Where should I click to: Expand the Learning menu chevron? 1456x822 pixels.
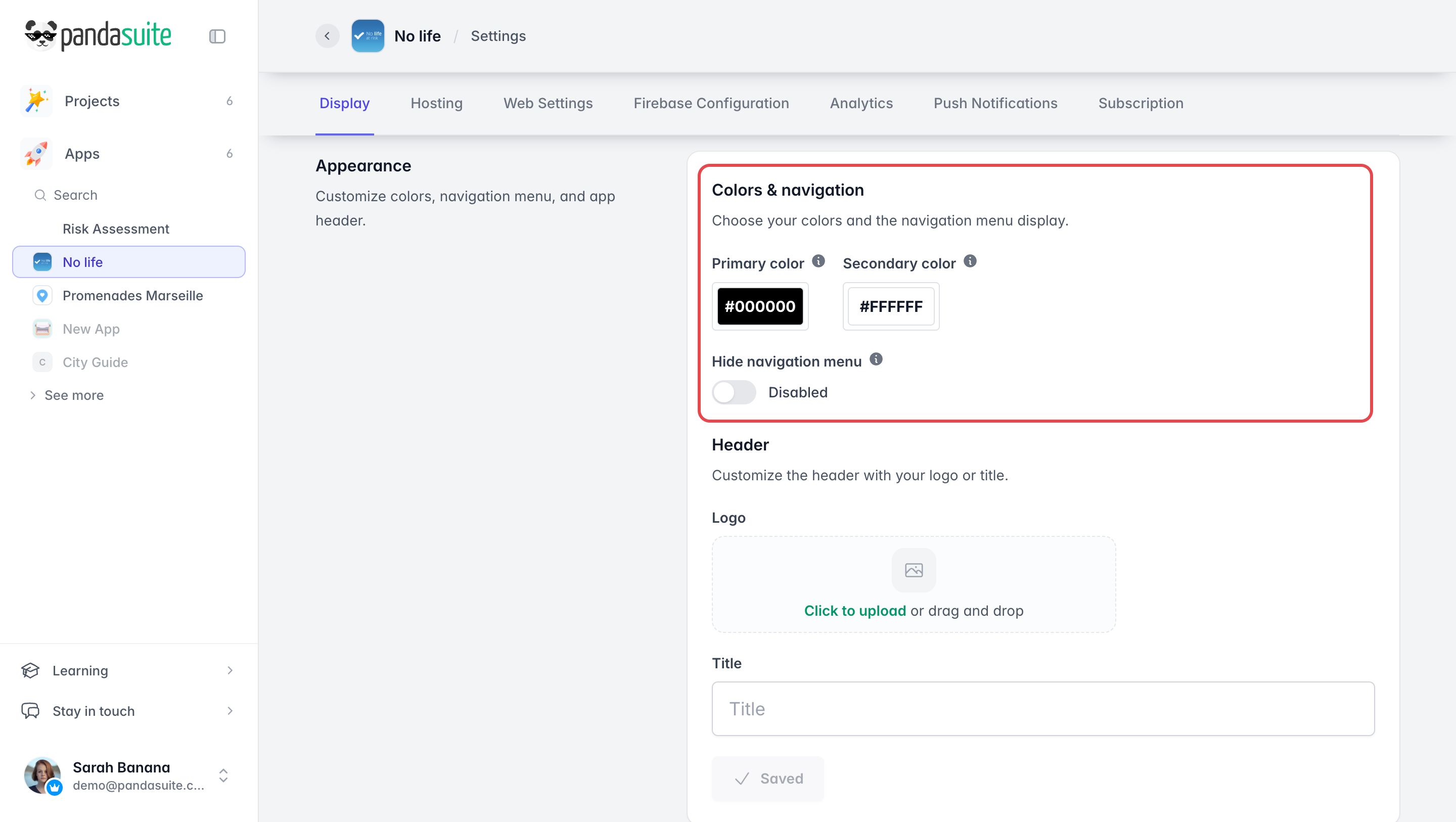[230, 670]
